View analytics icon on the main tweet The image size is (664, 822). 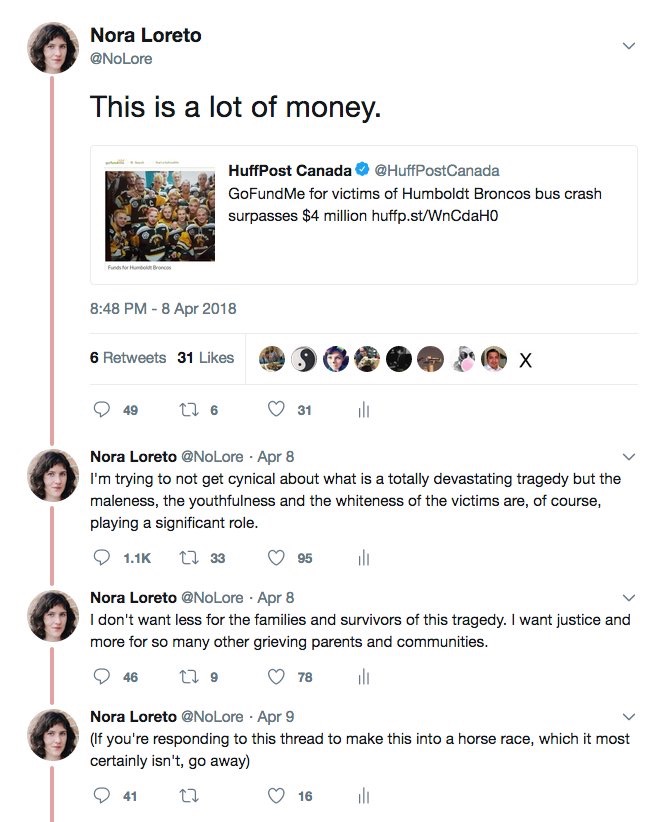(x=364, y=409)
